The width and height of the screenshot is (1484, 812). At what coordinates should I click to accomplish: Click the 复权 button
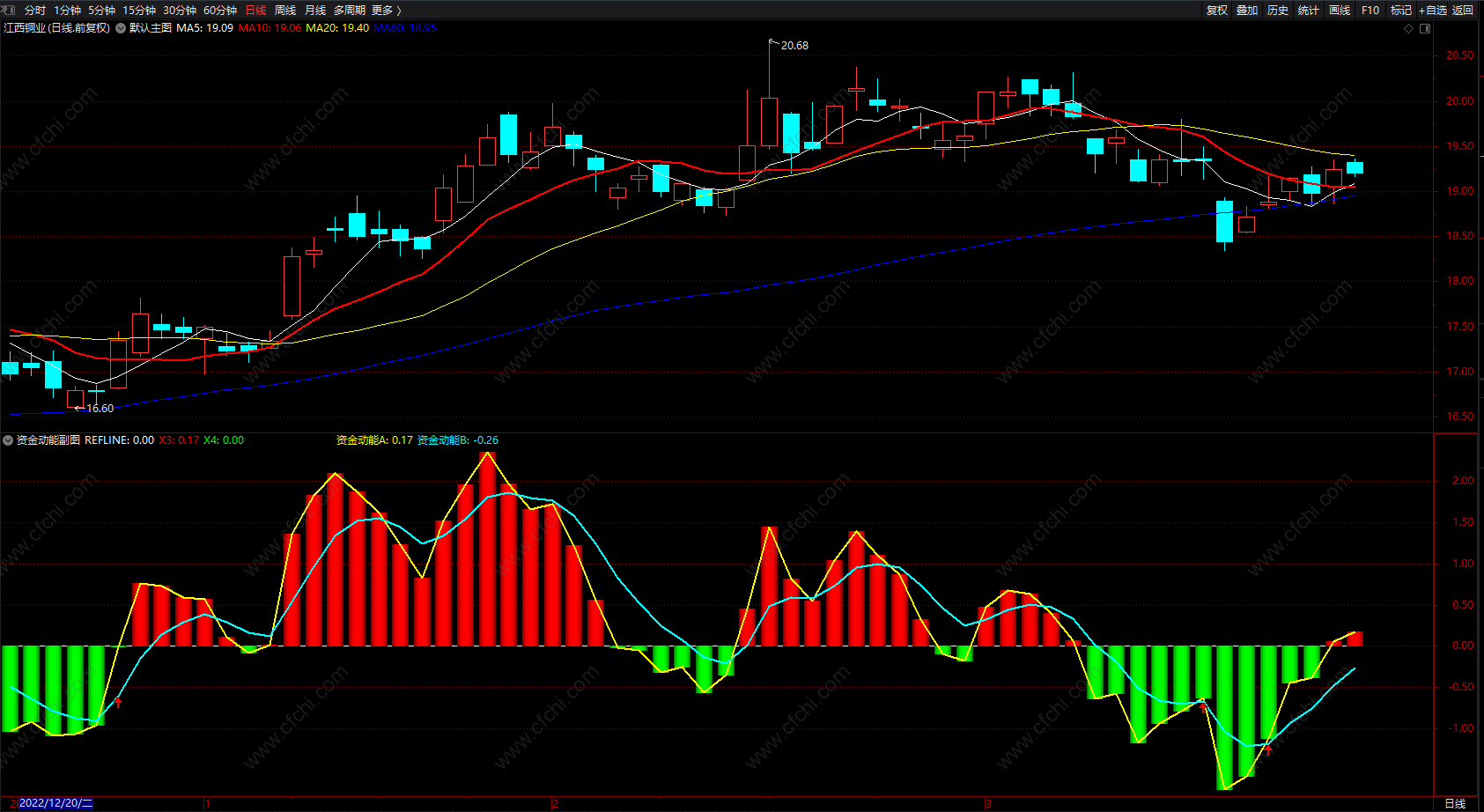click(x=1217, y=11)
